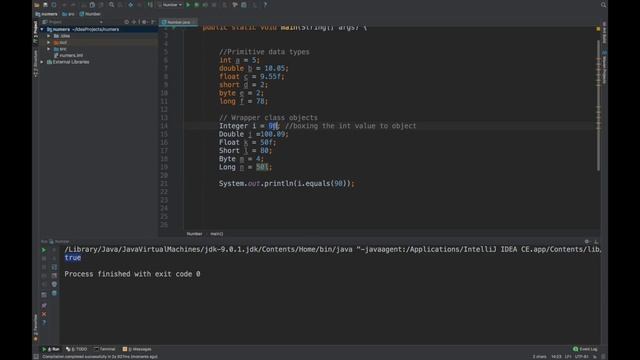Click the tool window toggle icon at bottom left

coord(36,357)
